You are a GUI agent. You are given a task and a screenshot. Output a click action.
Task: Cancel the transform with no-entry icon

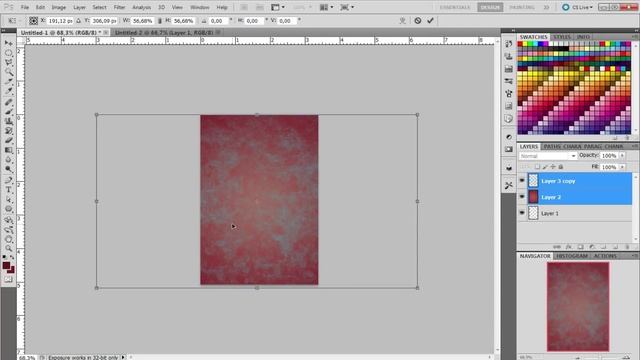(418, 20)
